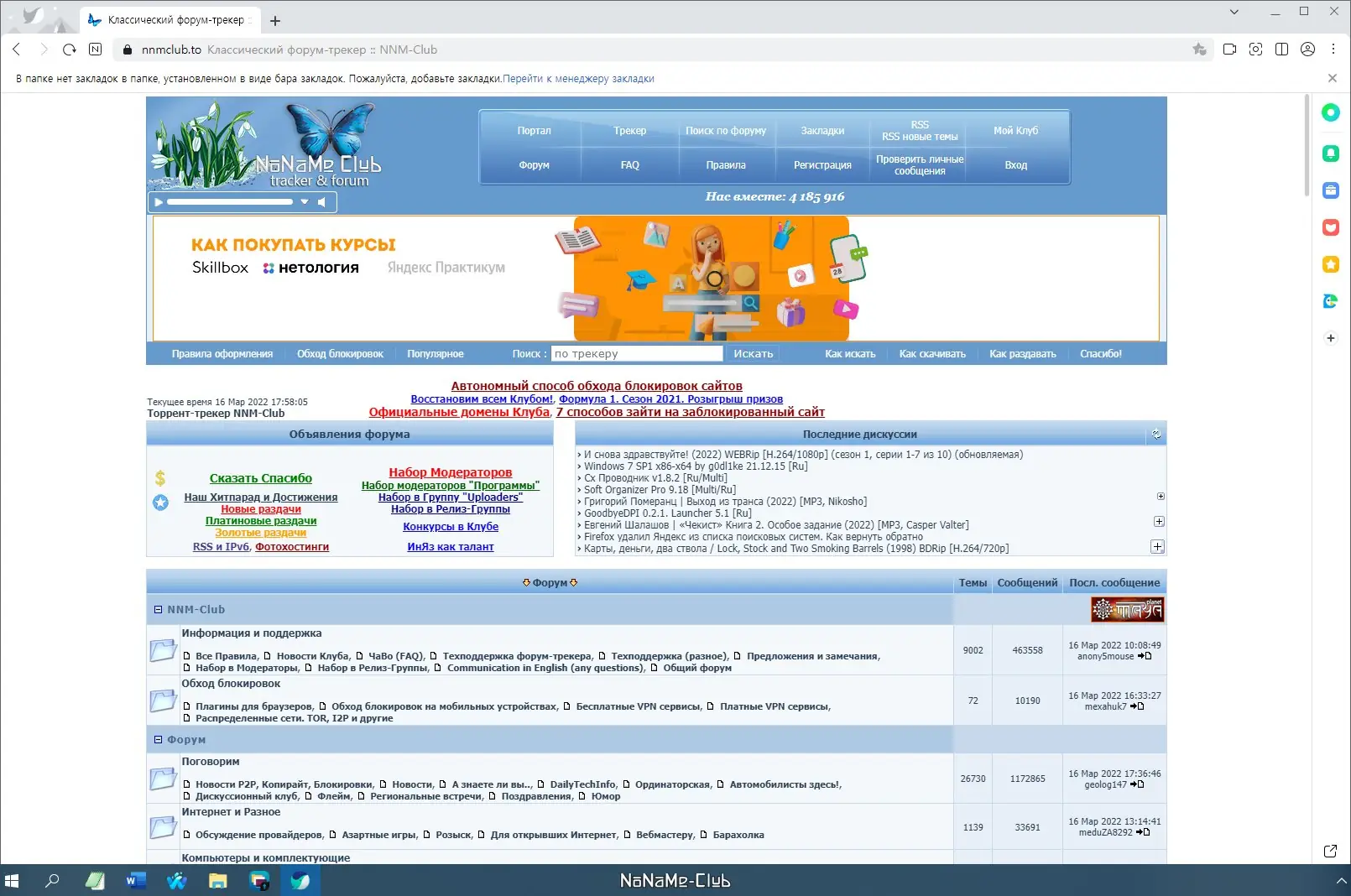The image size is (1351, 896).
Task: Click the page vertical scrollbar
Action: [x=1306, y=145]
